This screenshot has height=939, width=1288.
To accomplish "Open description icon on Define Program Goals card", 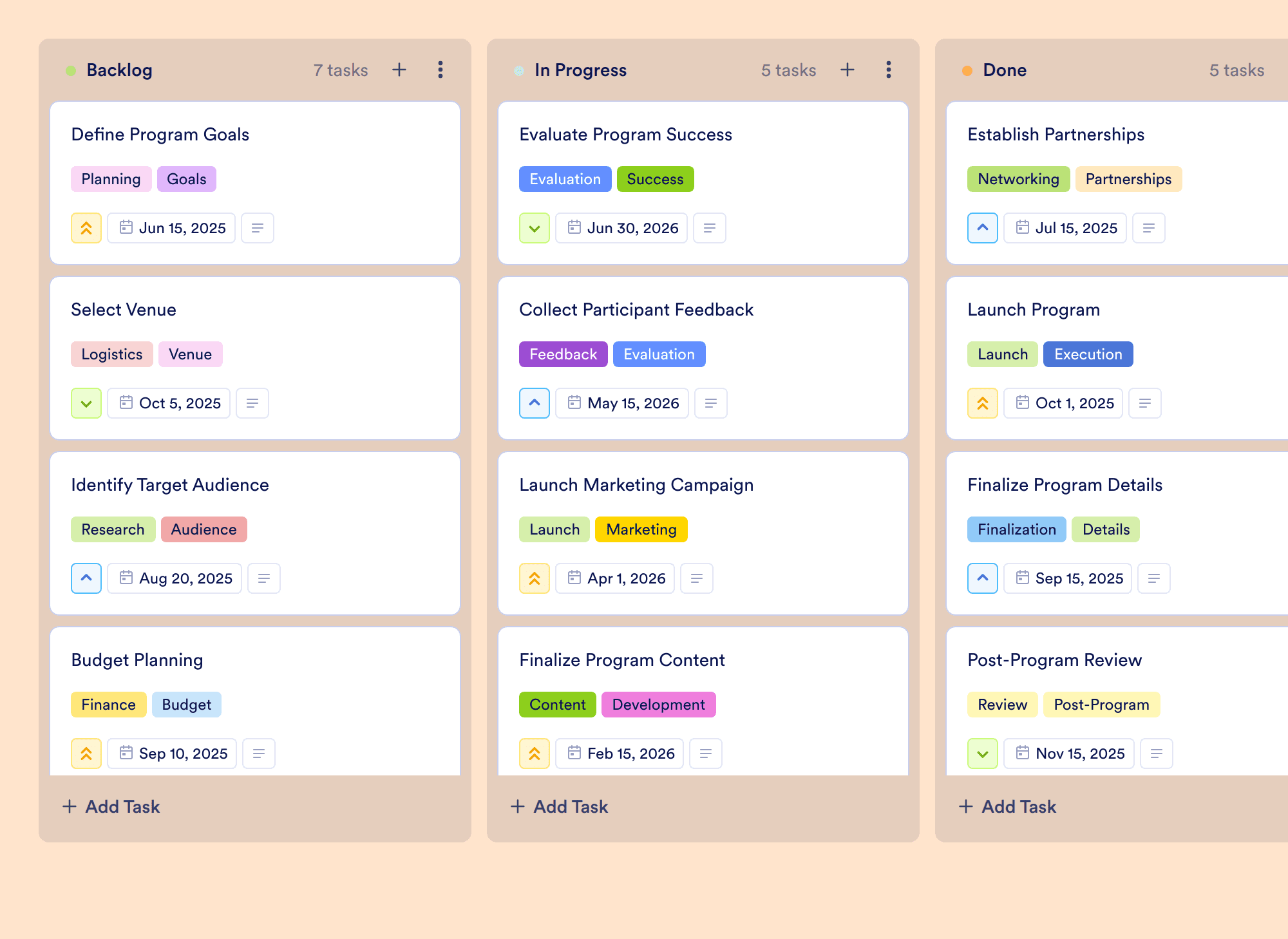I will click(x=258, y=228).
